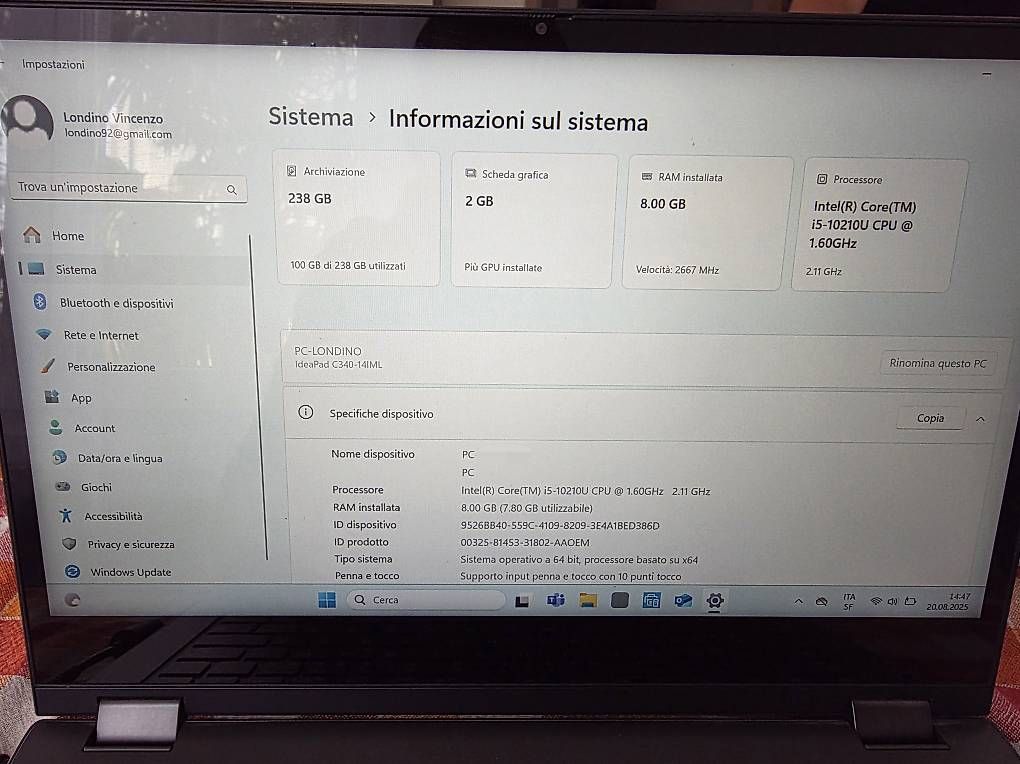Open File Explorer from the taskbar

(x=588, y=600)
